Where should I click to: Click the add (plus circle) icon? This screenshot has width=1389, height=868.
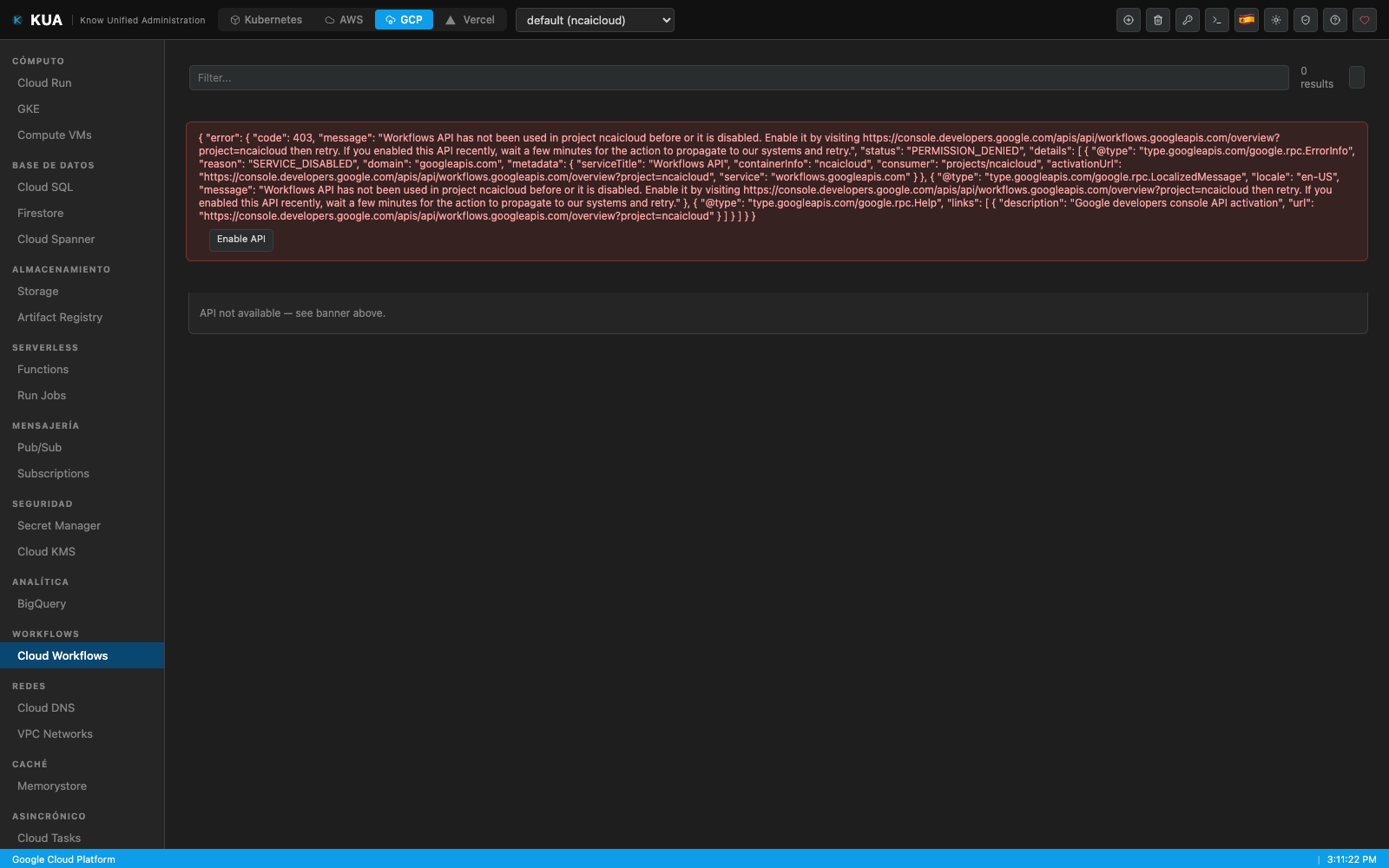(1129, 20)
